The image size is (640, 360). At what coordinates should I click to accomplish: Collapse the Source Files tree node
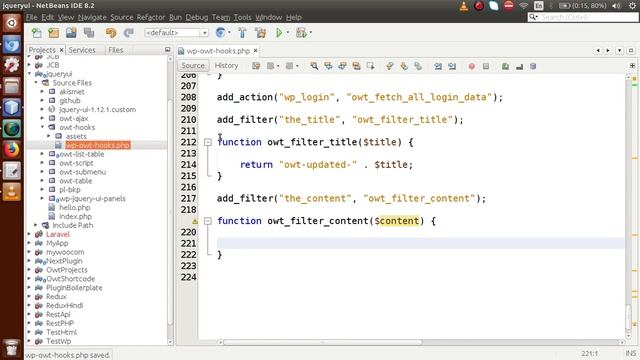coord(36,83)
